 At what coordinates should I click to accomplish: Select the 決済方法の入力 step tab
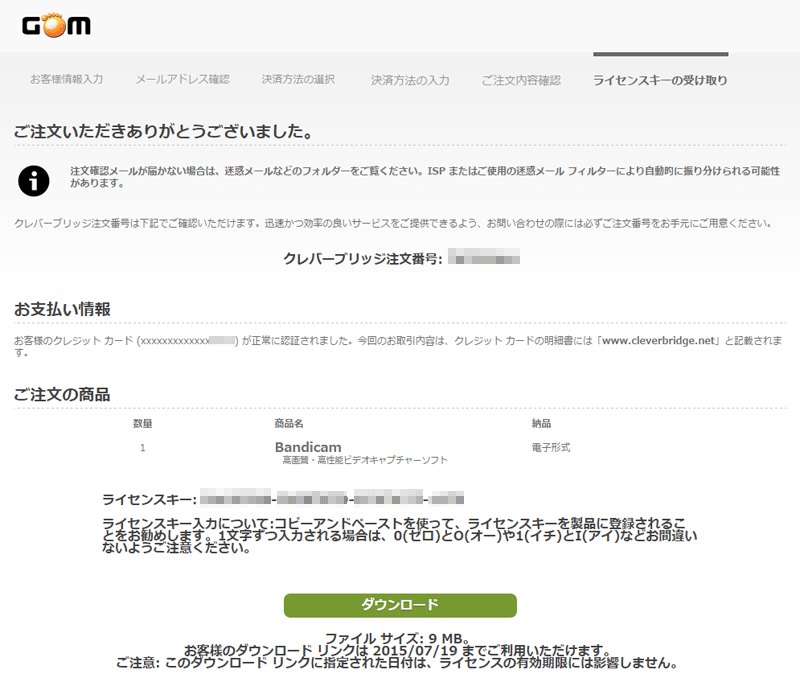click(410, 80)
